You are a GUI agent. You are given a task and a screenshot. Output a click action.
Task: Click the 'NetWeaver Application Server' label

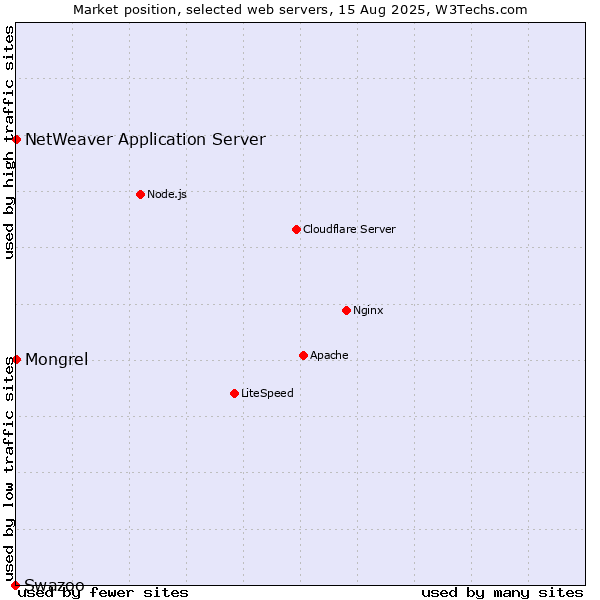coord(145,139)
